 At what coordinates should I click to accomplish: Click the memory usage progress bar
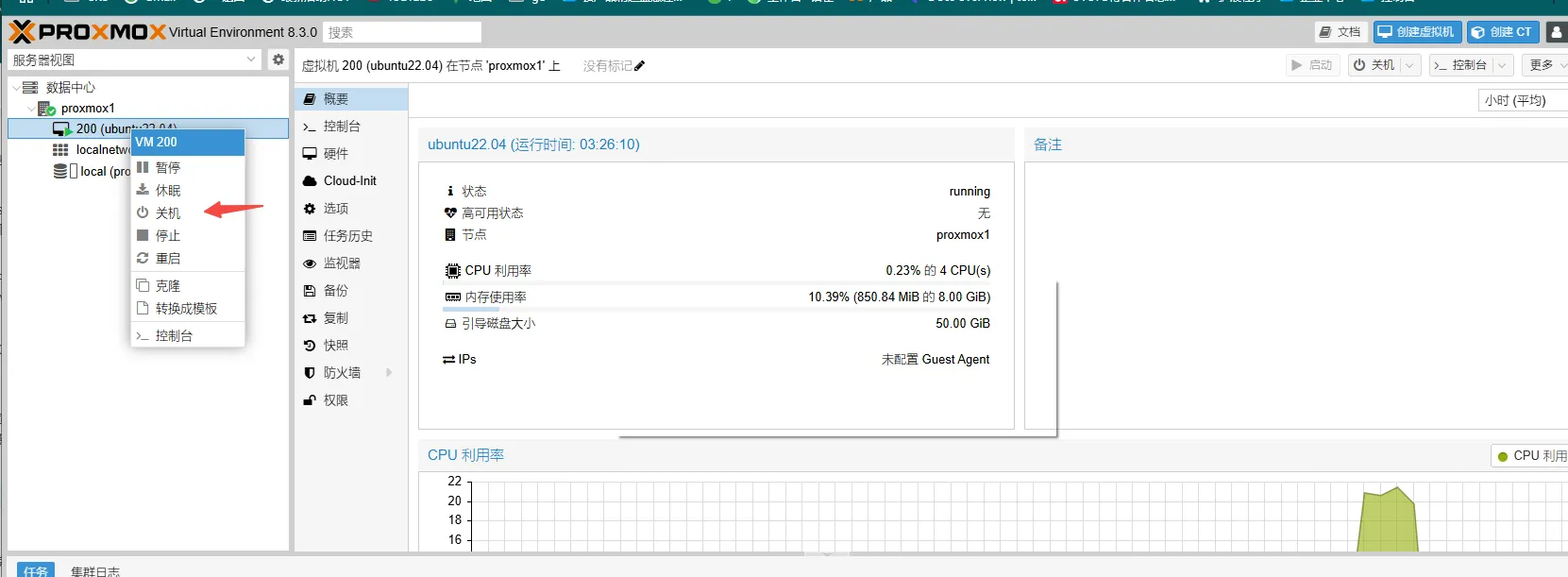click(x=717, y=309)
